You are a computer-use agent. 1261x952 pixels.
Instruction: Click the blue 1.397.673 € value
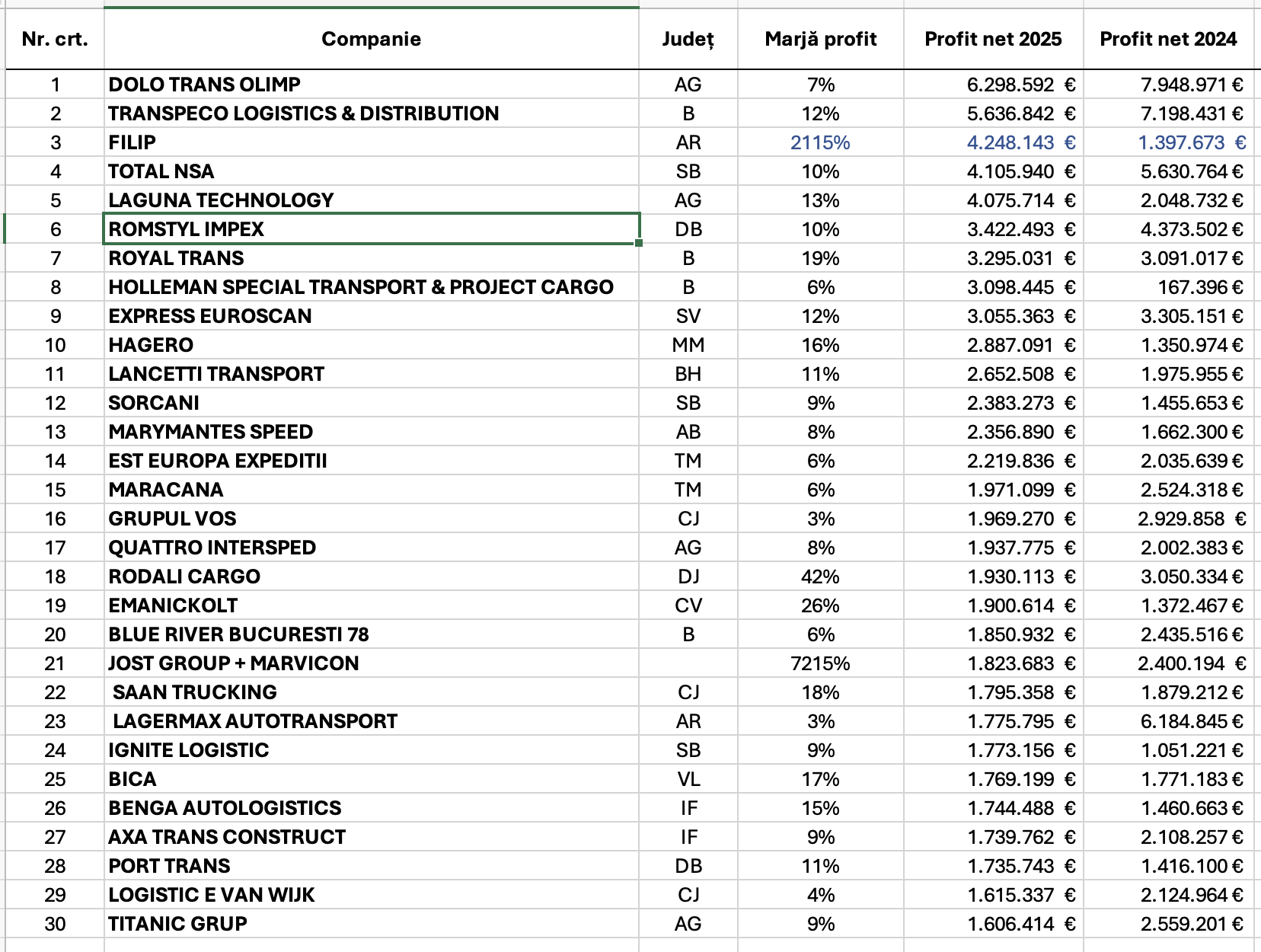coord(1192,142)
